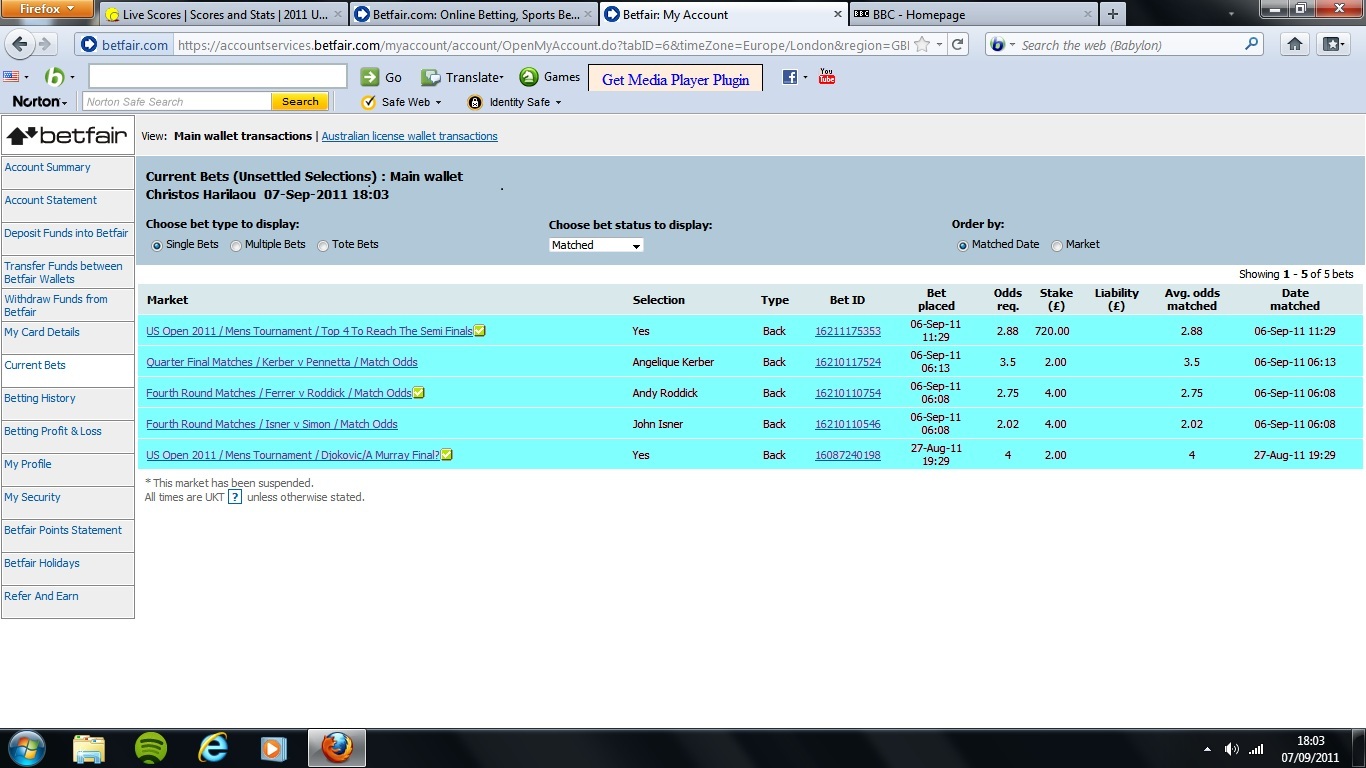Click the Identity Safe lock icon
Screen dimensions: 1366x768
coord(475,102)
